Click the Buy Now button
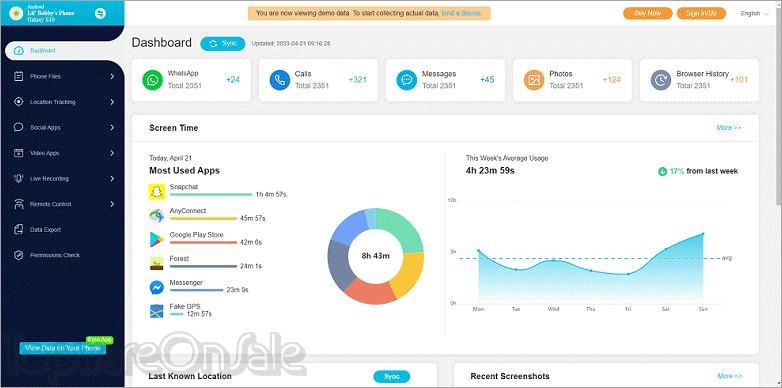Image resolution: width=782 pixels, height=388 pixels. (648, 13)
